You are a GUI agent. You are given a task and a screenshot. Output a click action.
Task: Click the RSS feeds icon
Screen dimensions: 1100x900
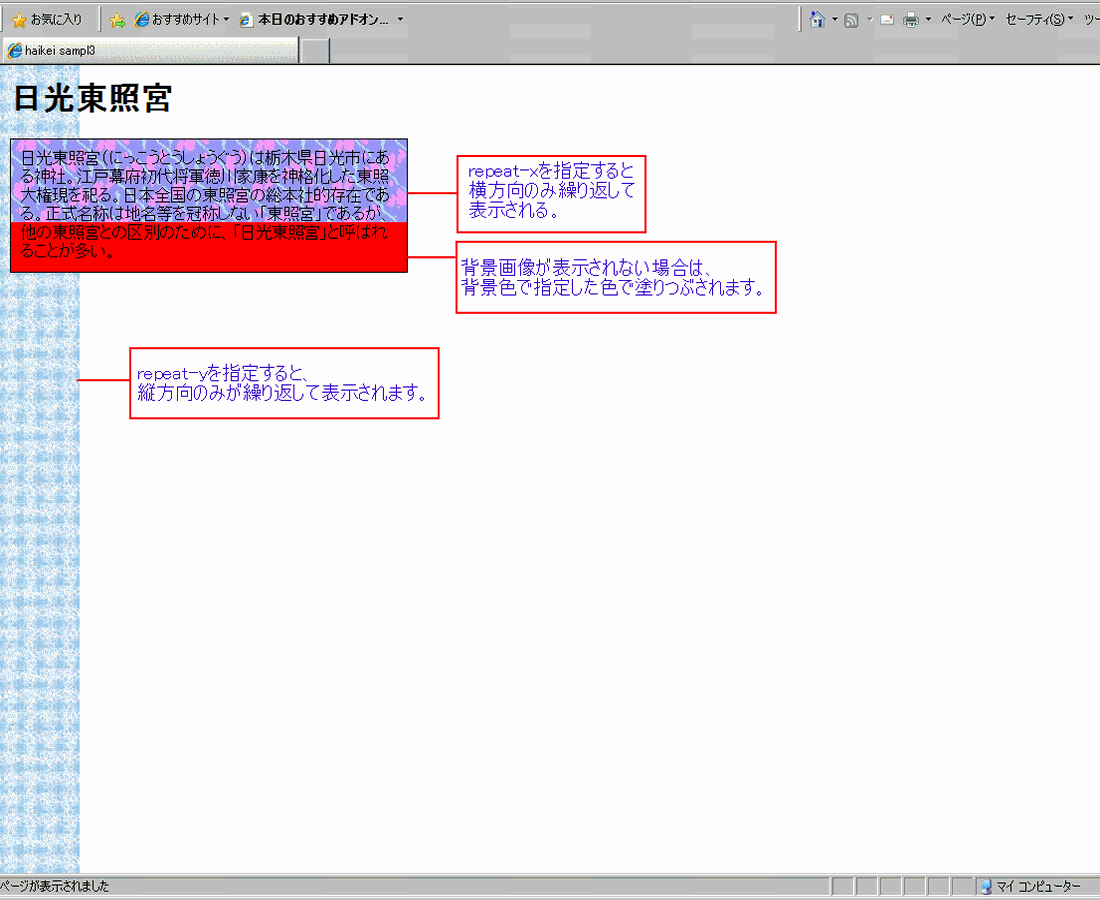coord(852,20)
